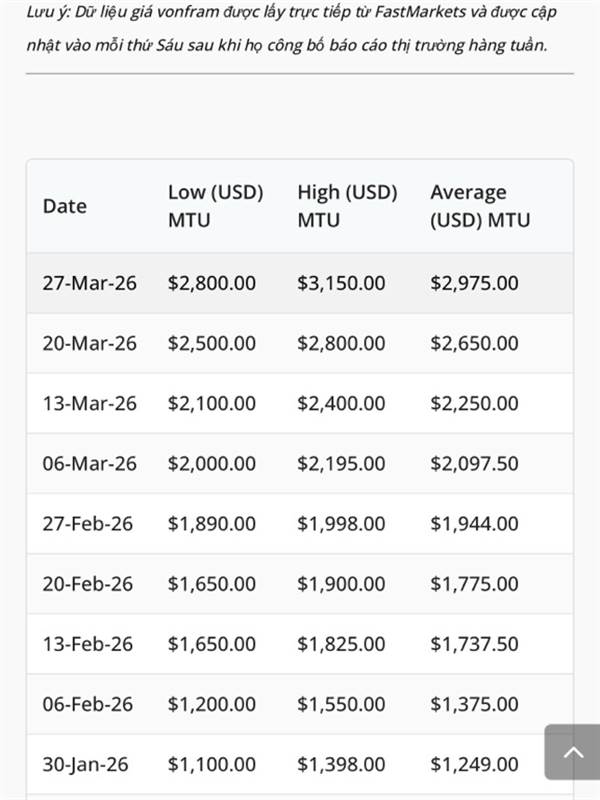
Task: Select the $3,150.00 high price cell
Action: (x=341, y=283)
